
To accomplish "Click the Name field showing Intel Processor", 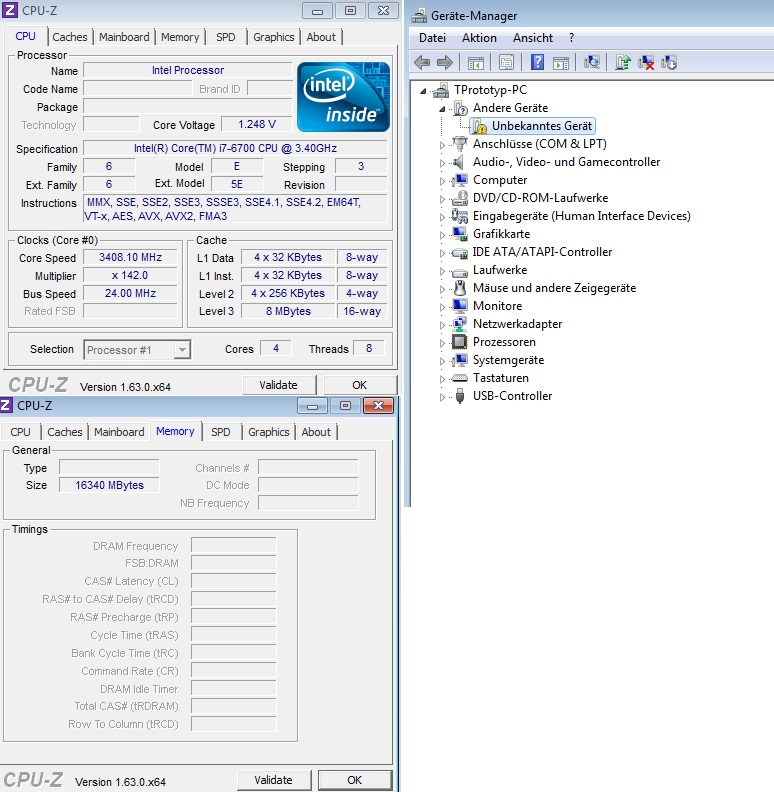I will coord(188,70).
